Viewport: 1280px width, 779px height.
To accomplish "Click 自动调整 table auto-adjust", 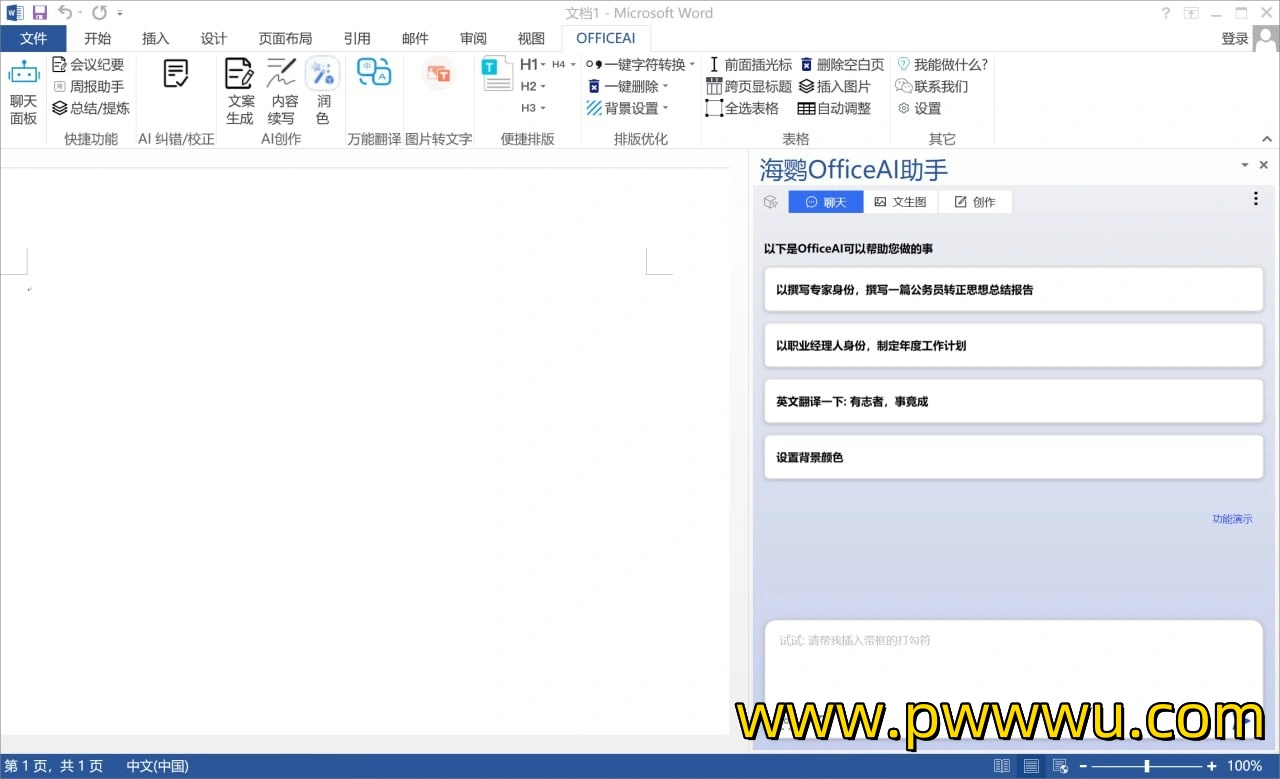I will pos(835,108).
